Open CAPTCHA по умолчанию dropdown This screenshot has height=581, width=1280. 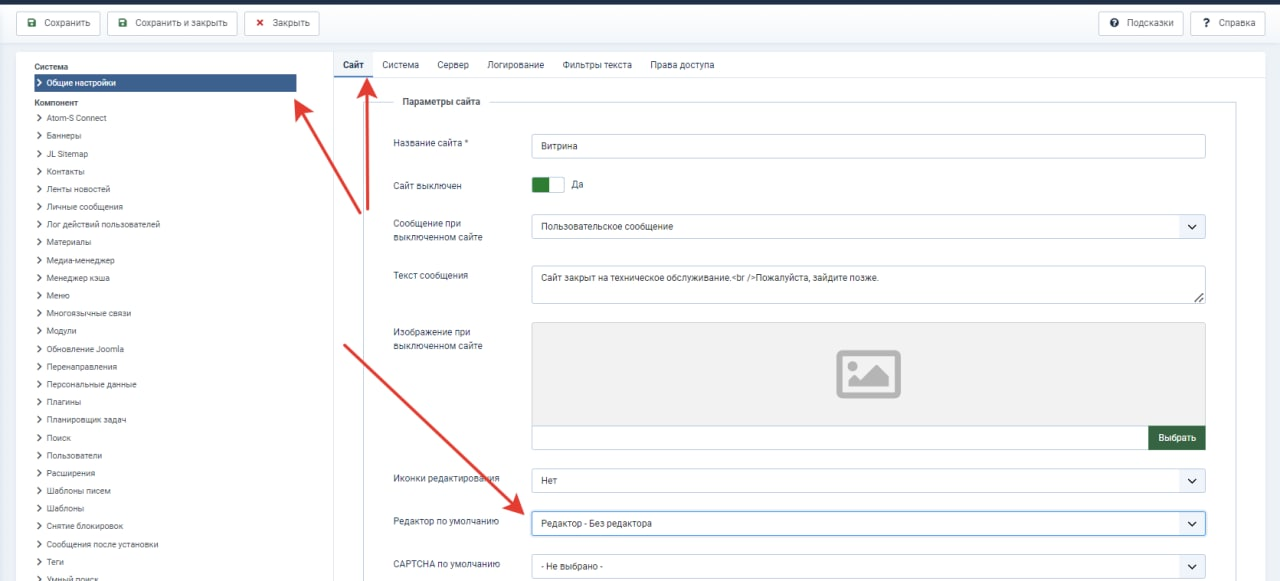pyautogui.click(x=868, y=566)
